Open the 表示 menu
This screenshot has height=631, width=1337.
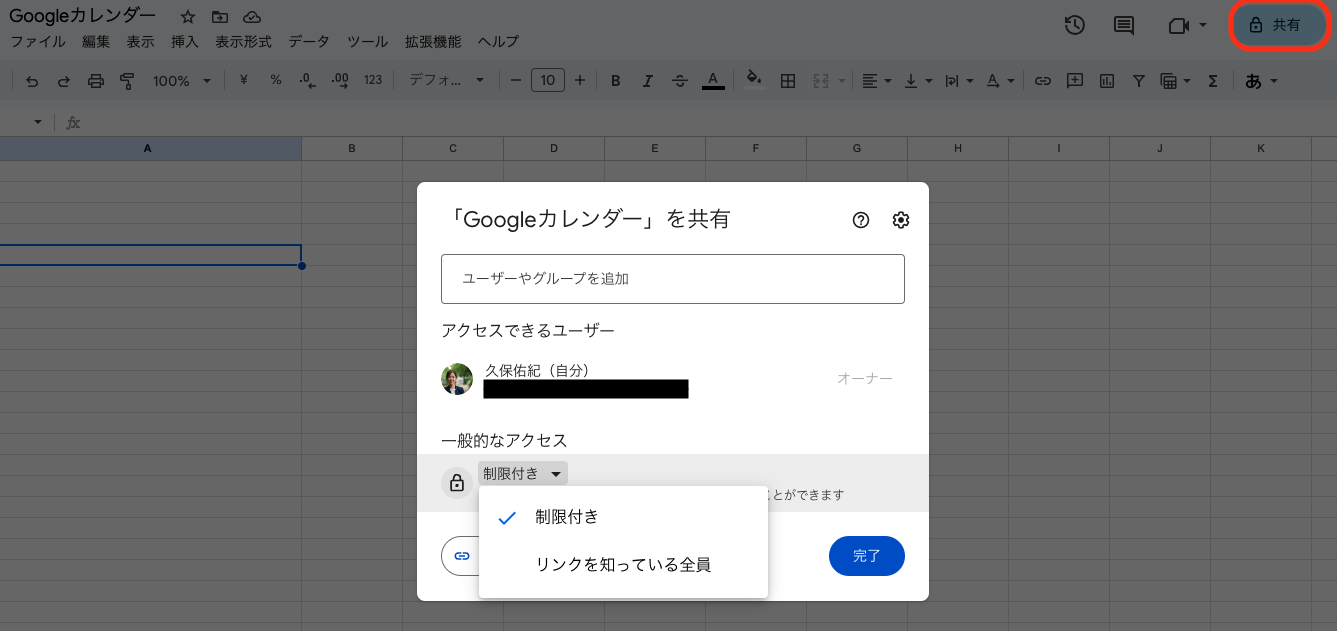tap(140, 42)
